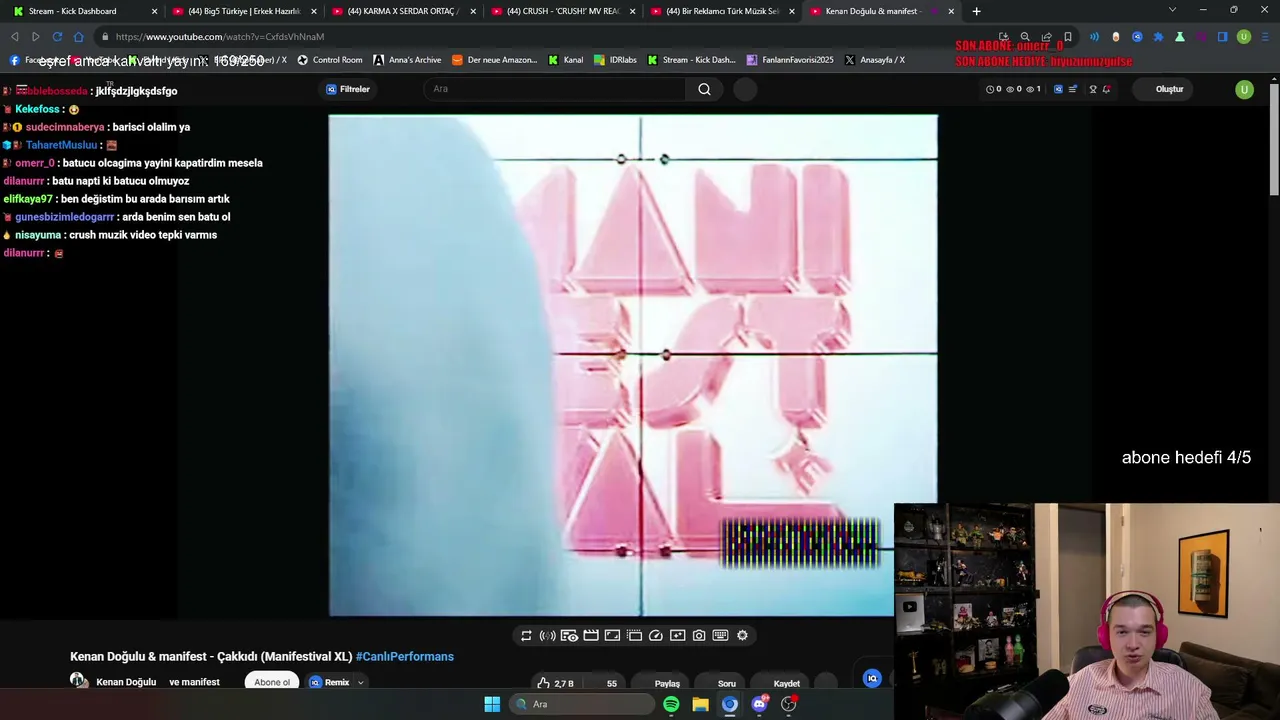Open the Control Room bookmark

click(x=330, y=60)
